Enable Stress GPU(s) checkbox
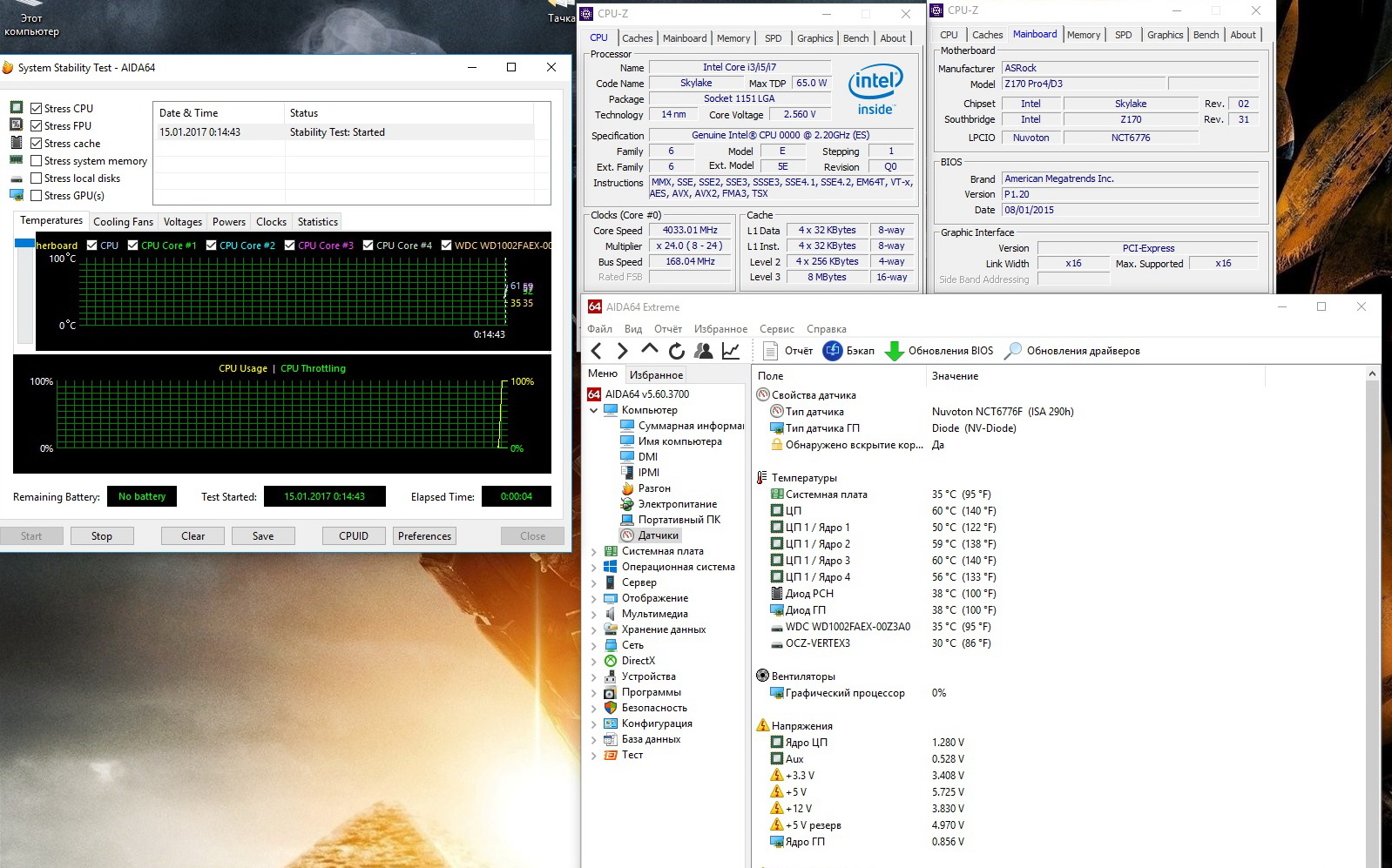Screen dimensions: 1392x868 coord(37,196)
